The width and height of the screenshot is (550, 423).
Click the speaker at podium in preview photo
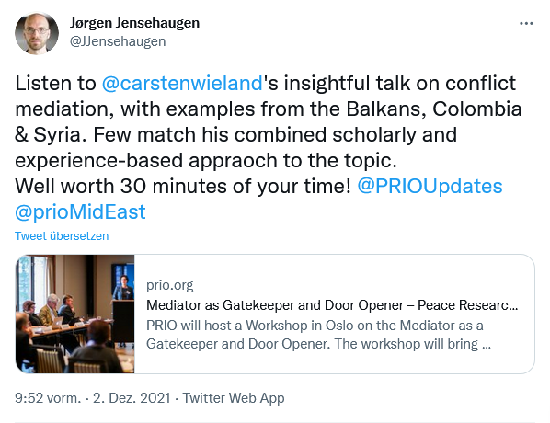pyautogui.click(x=123, y=288)
